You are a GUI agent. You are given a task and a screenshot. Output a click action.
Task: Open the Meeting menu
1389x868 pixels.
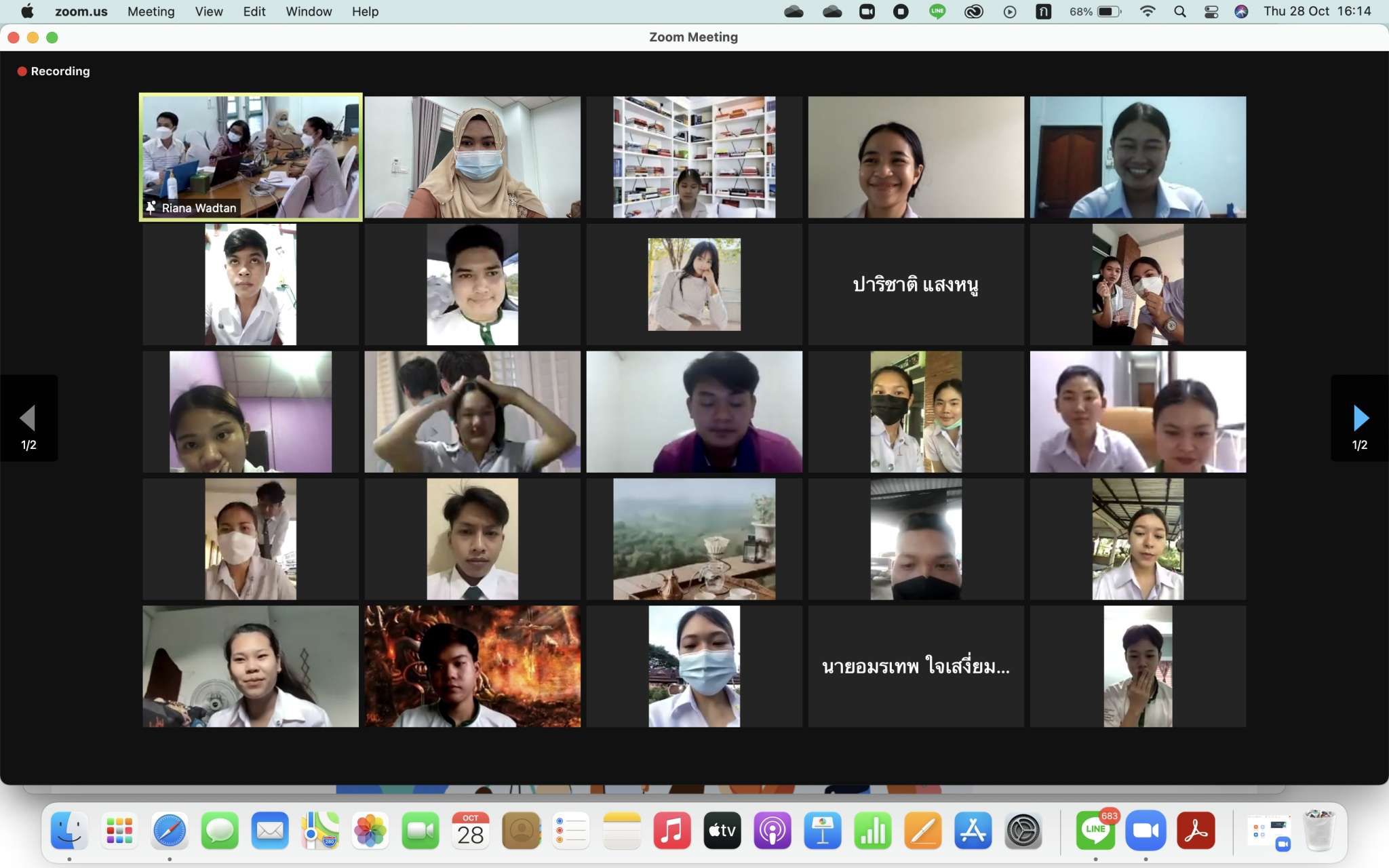[151, 12]
